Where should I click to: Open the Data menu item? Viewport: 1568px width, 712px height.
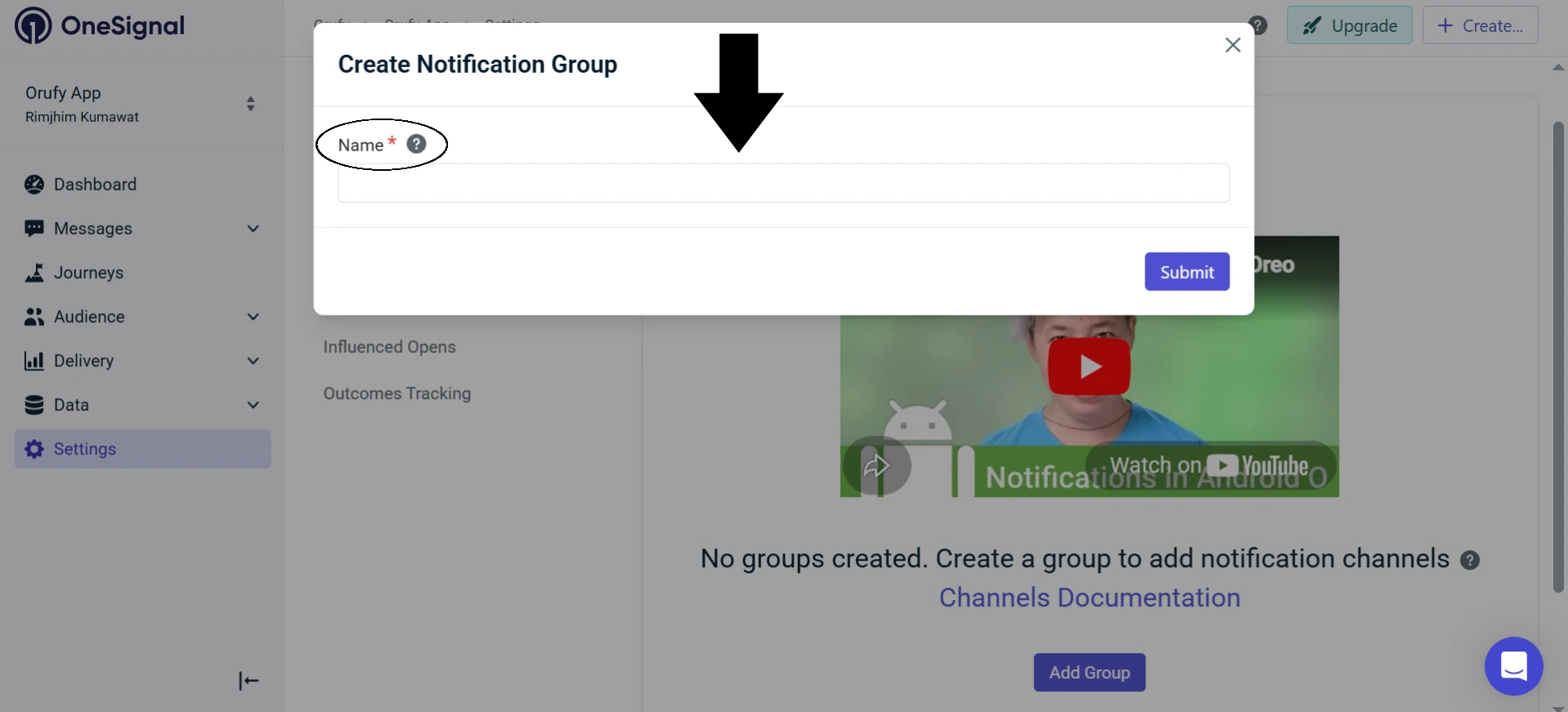142,405
